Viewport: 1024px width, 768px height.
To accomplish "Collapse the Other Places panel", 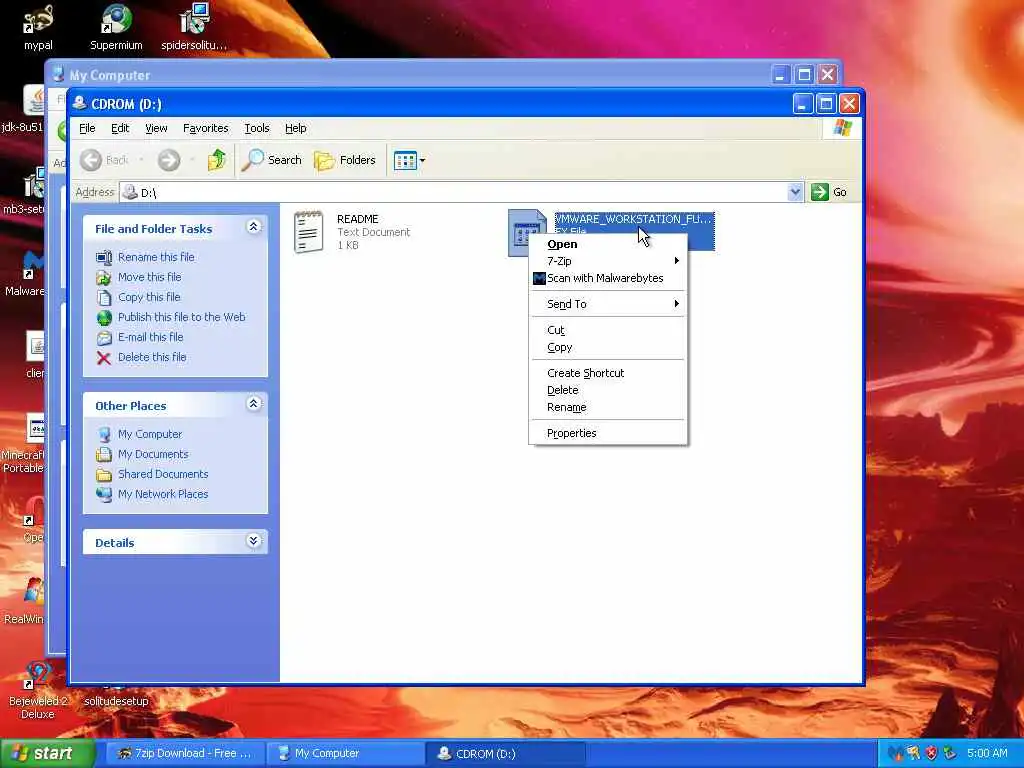I will pyautogui.click(x=253, y=404).
